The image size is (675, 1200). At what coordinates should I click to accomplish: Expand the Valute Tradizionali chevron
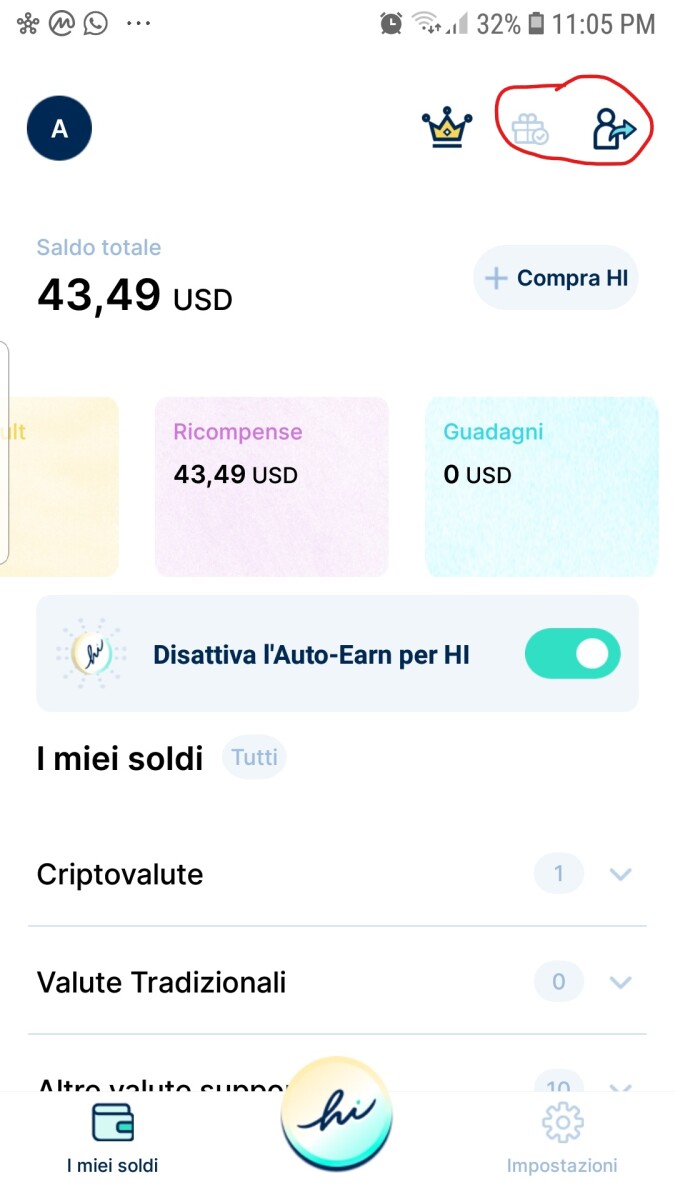[621, 982]
